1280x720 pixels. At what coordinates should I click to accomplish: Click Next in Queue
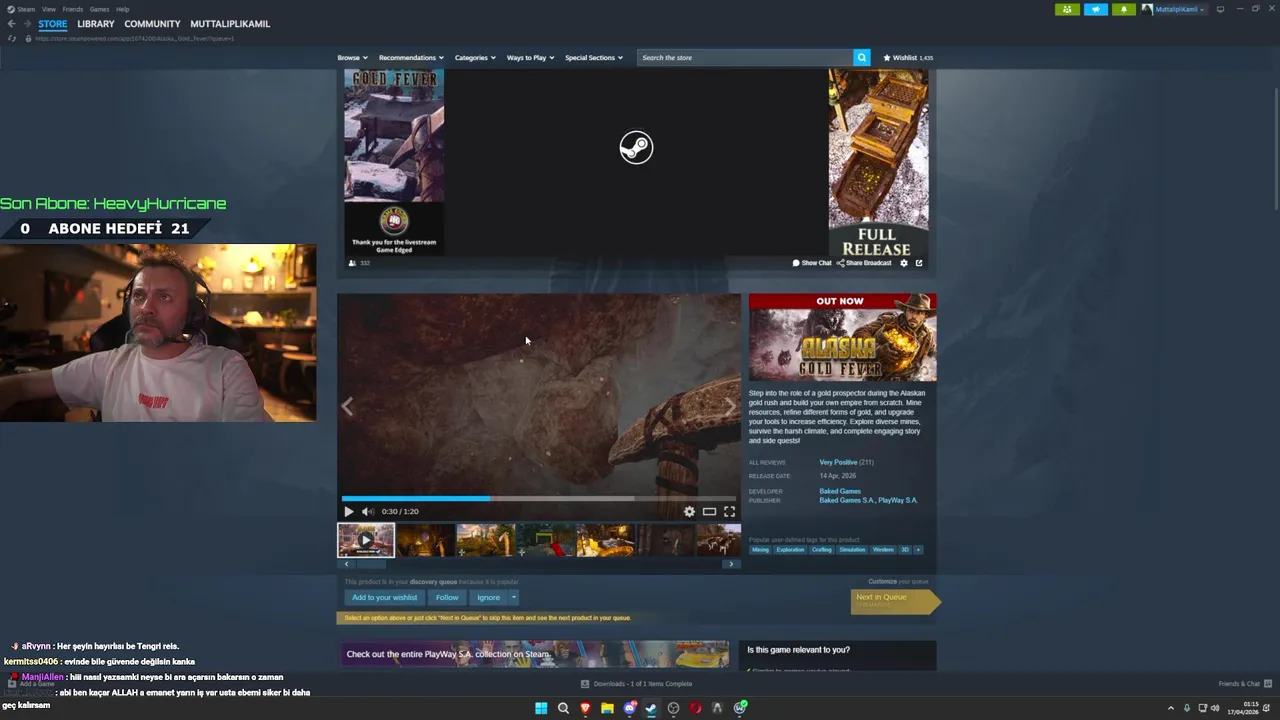pyautogui.click(x=895, y=600)
